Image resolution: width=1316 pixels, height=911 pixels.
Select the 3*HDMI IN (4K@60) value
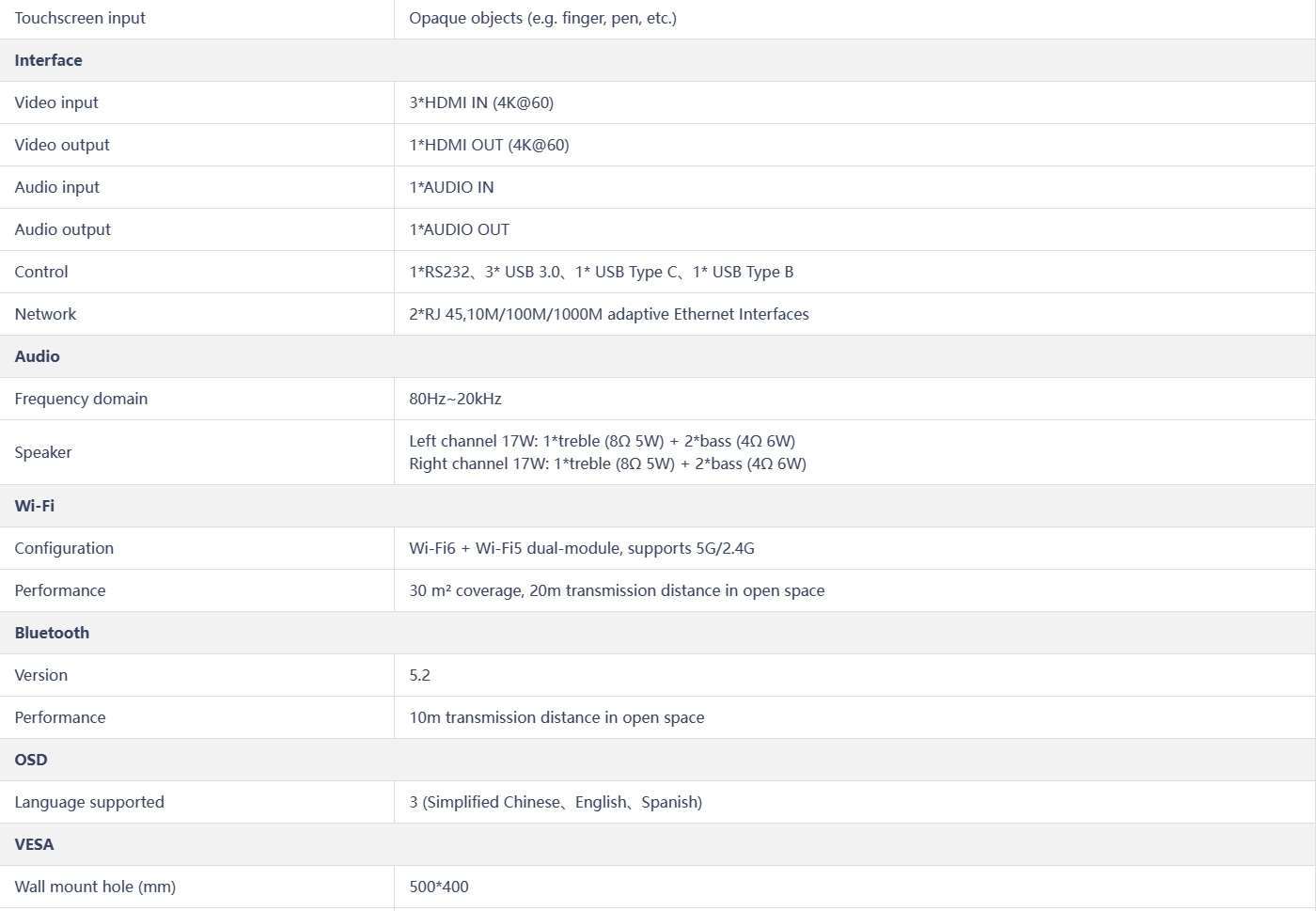tap(481, 102)
